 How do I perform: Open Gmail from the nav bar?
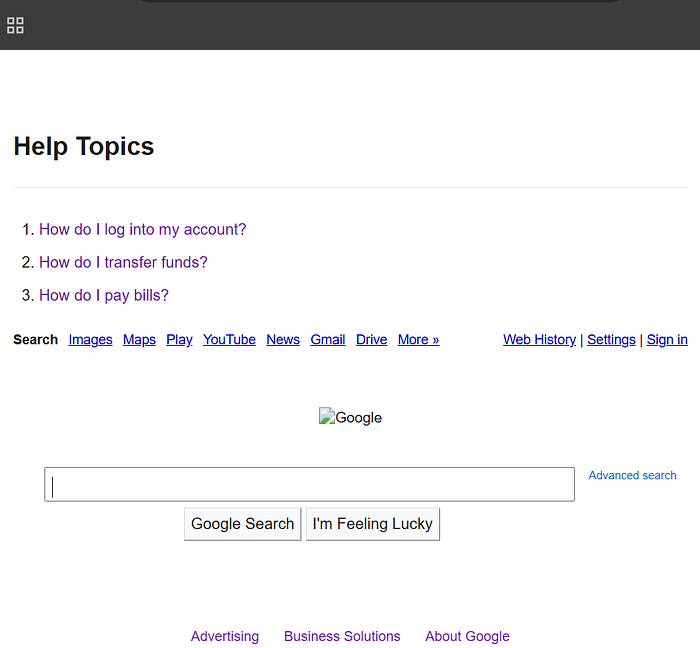coord(328,340)
